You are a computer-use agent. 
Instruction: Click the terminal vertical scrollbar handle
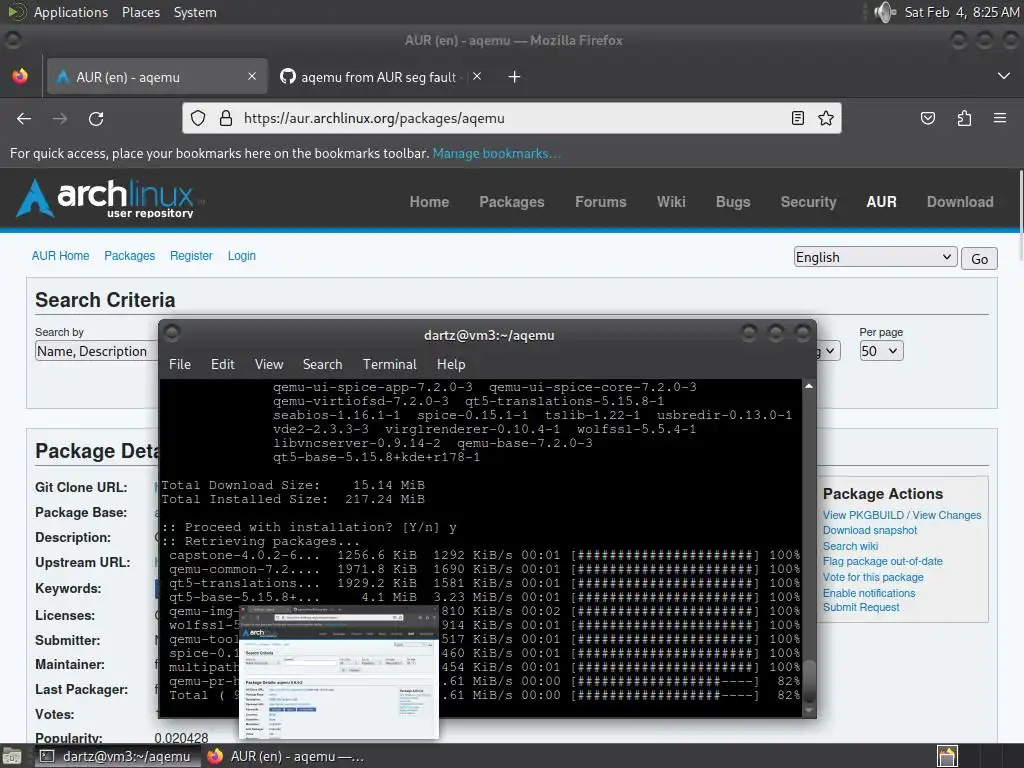pos(809,682)
